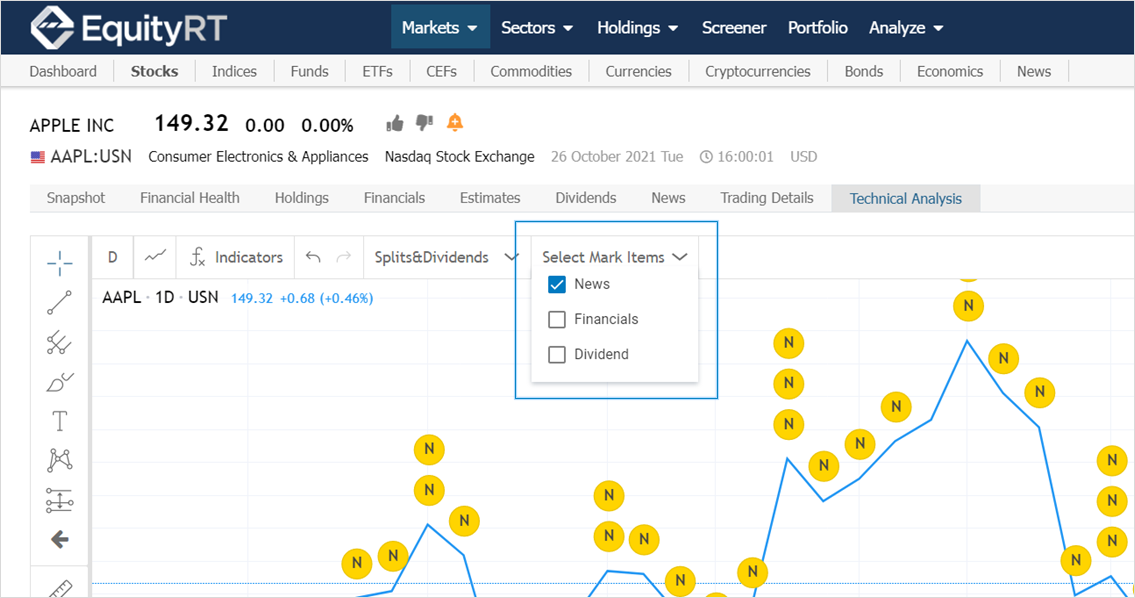Viewport: 1135px width, 598px height.
Task: Switch to the Dividends tab
Action: (586, 198)
